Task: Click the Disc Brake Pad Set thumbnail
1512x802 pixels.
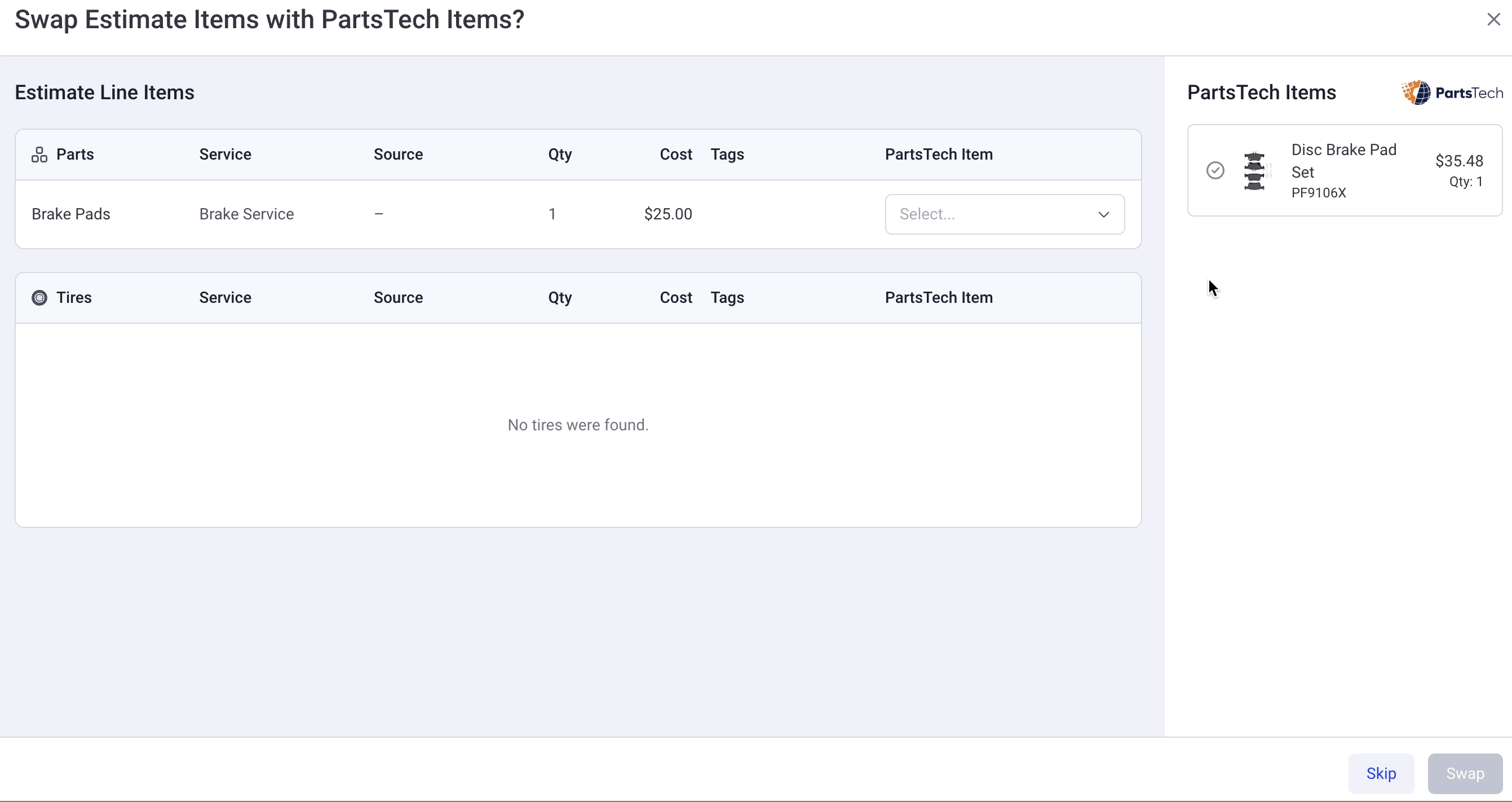Action: point(1255,171)
